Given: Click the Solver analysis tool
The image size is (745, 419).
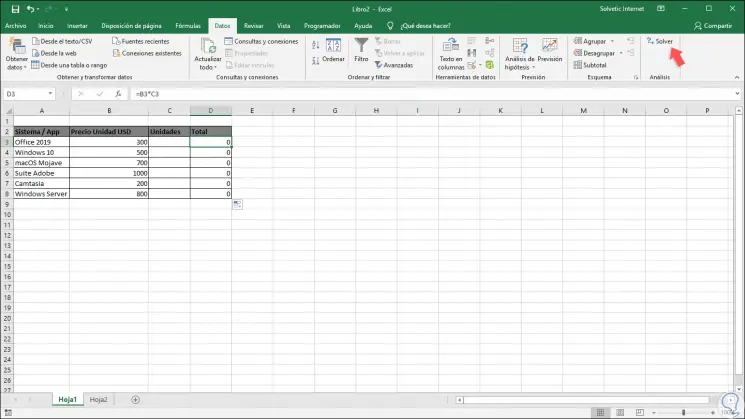Looking at the screenshot, I should click(660, 42).
